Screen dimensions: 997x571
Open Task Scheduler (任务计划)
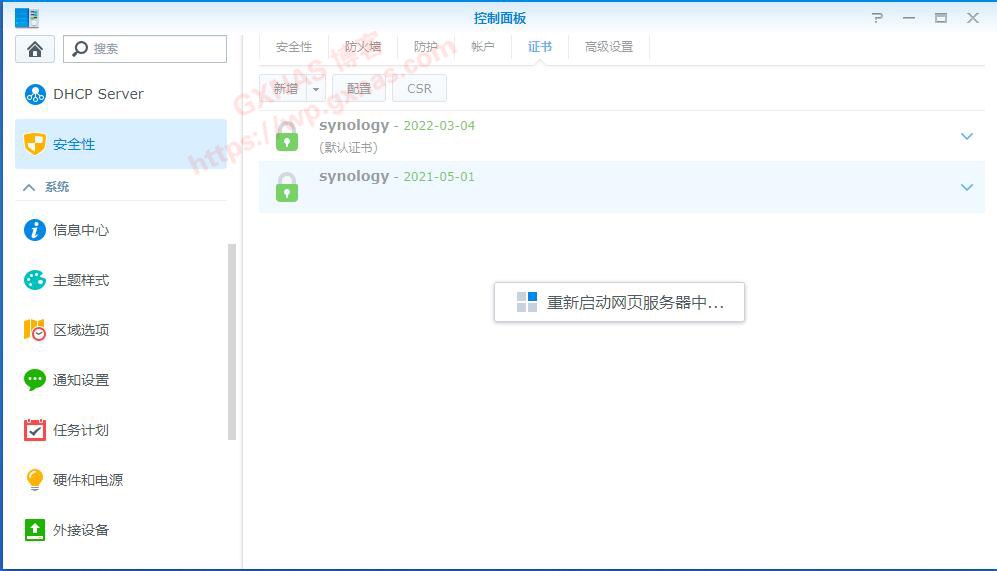click(80, 430)
